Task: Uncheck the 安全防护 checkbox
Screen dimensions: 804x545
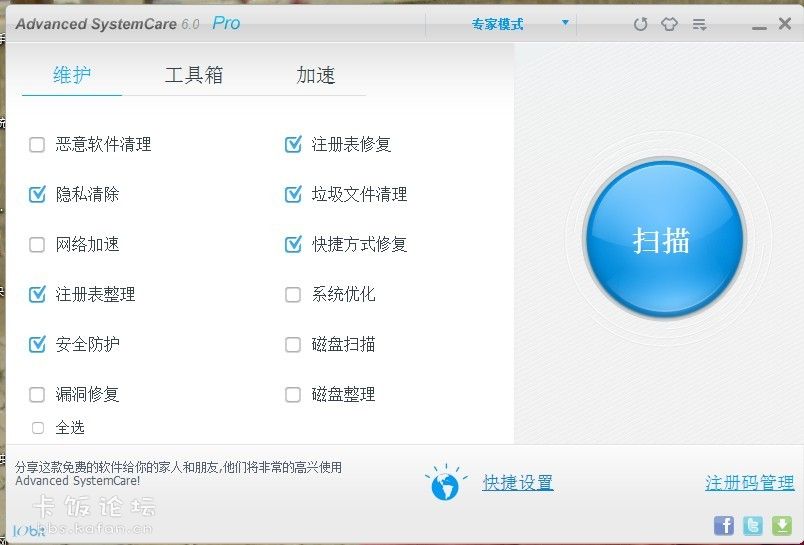Action: point(37,344)
